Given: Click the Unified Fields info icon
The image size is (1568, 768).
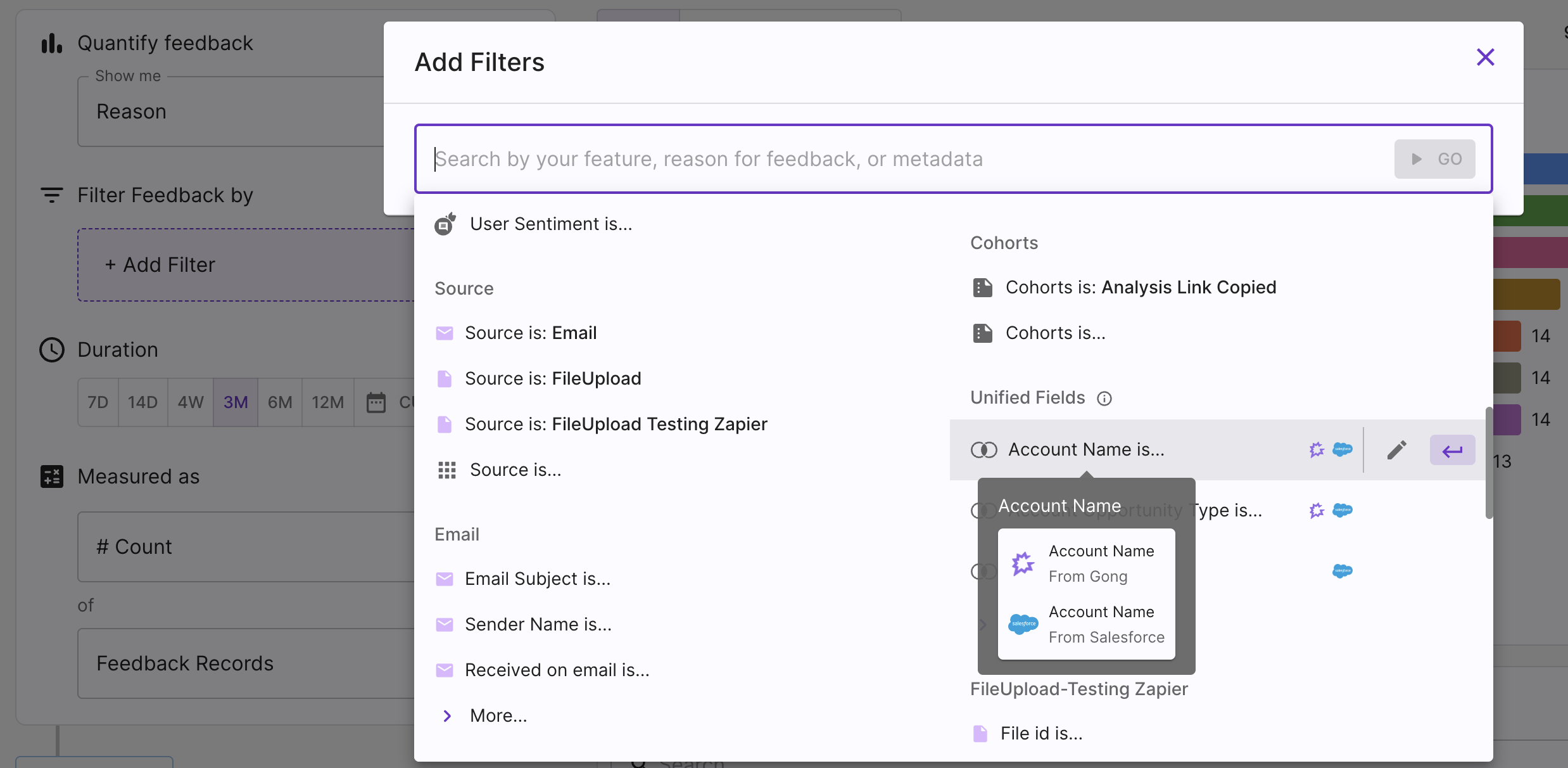Looking at the screenshot, I should click(x=1104, y=399).
